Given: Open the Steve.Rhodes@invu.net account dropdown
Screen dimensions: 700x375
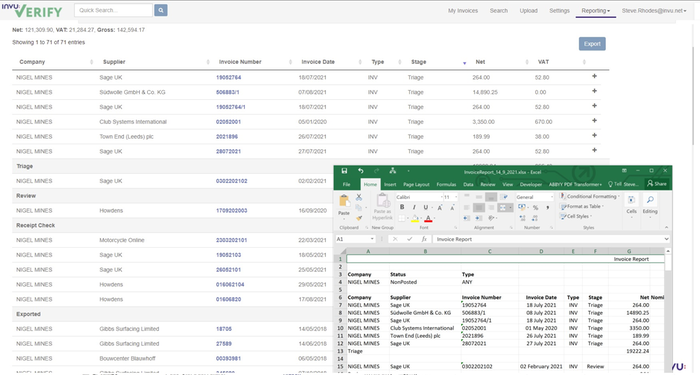Looking at the screenshot, I should [x=654, y=11].
